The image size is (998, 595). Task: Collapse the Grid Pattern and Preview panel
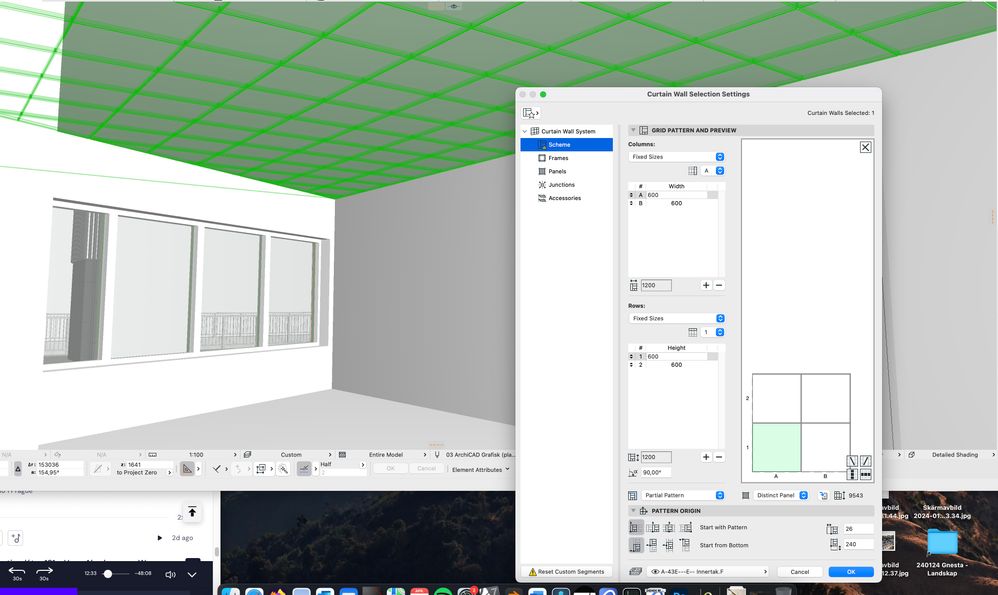point(633,130)
